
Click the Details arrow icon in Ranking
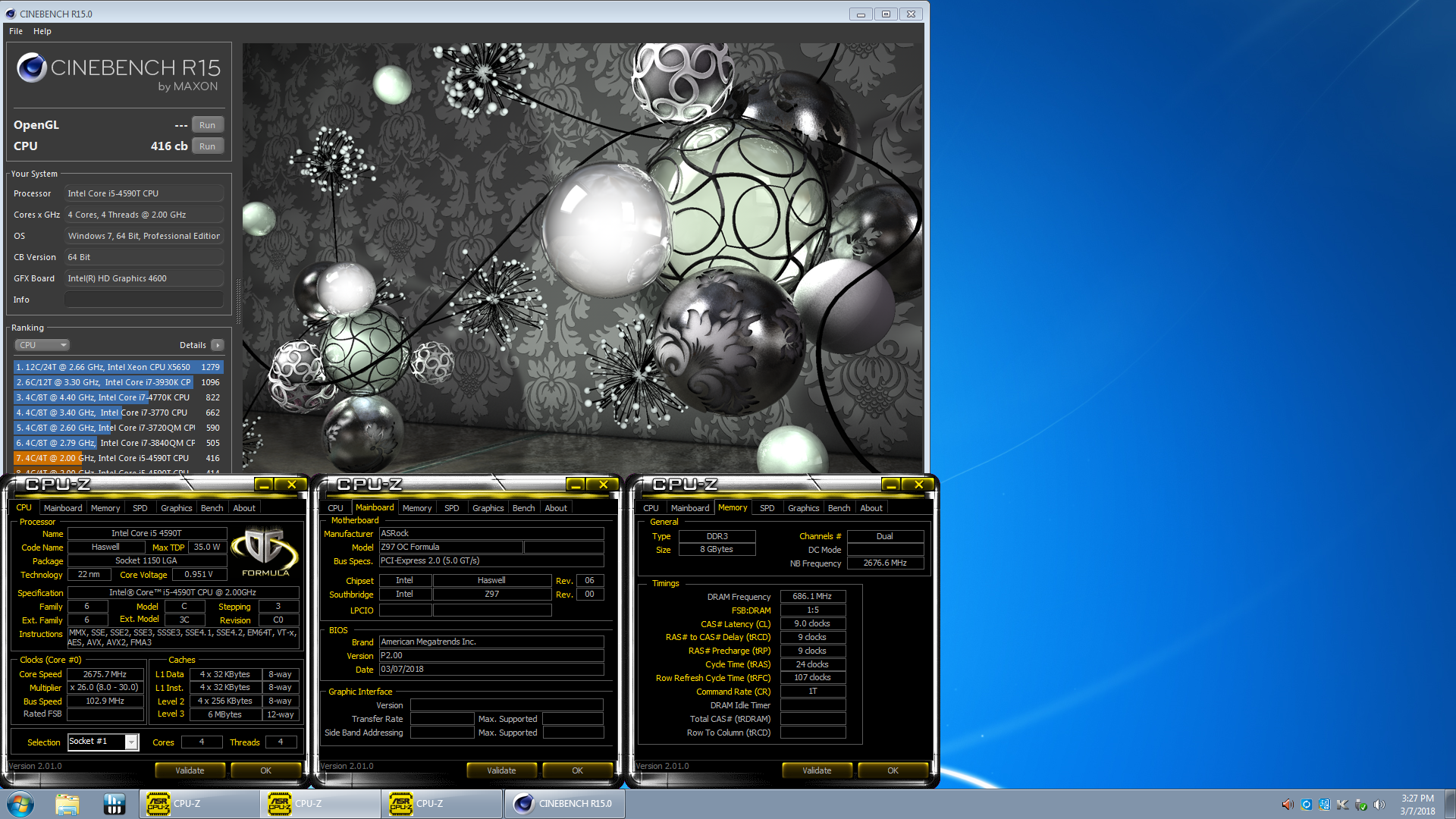(x=218, y=345)
